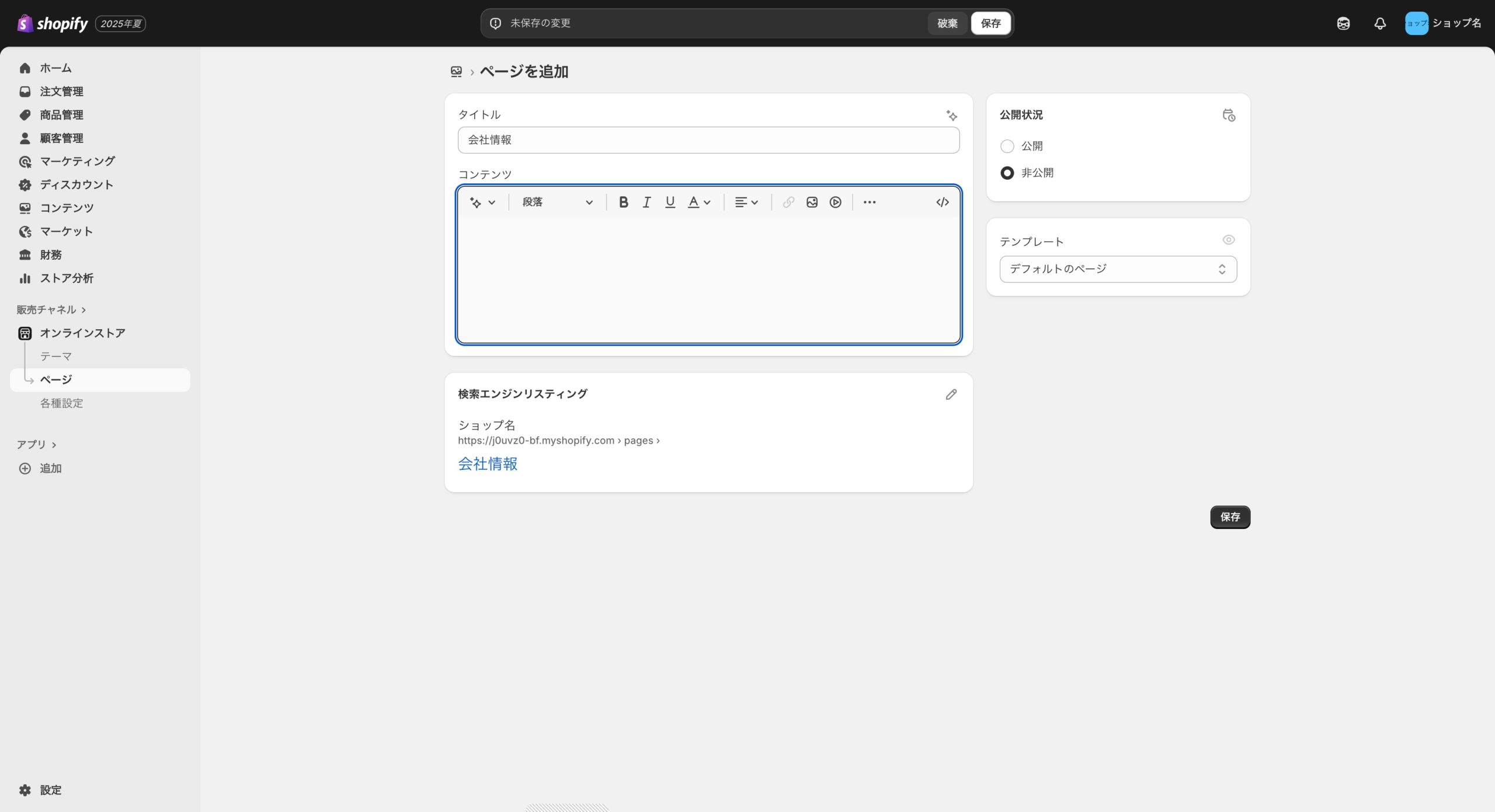
Task: Open テーマ under オンラインストア
Action: (55, 356)
